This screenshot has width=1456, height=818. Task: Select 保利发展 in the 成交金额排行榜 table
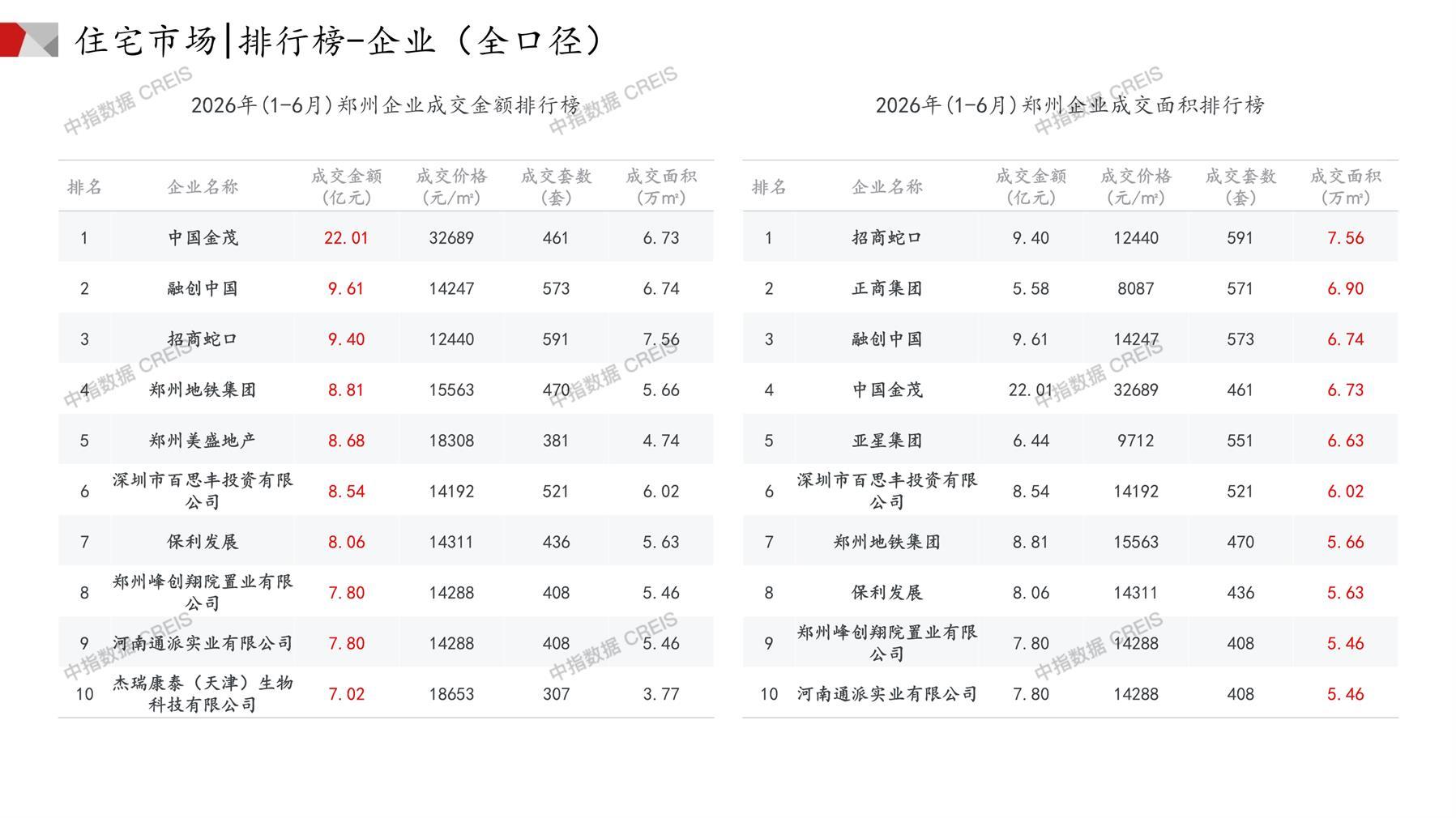pyautogui.click(x=203, y=542)
